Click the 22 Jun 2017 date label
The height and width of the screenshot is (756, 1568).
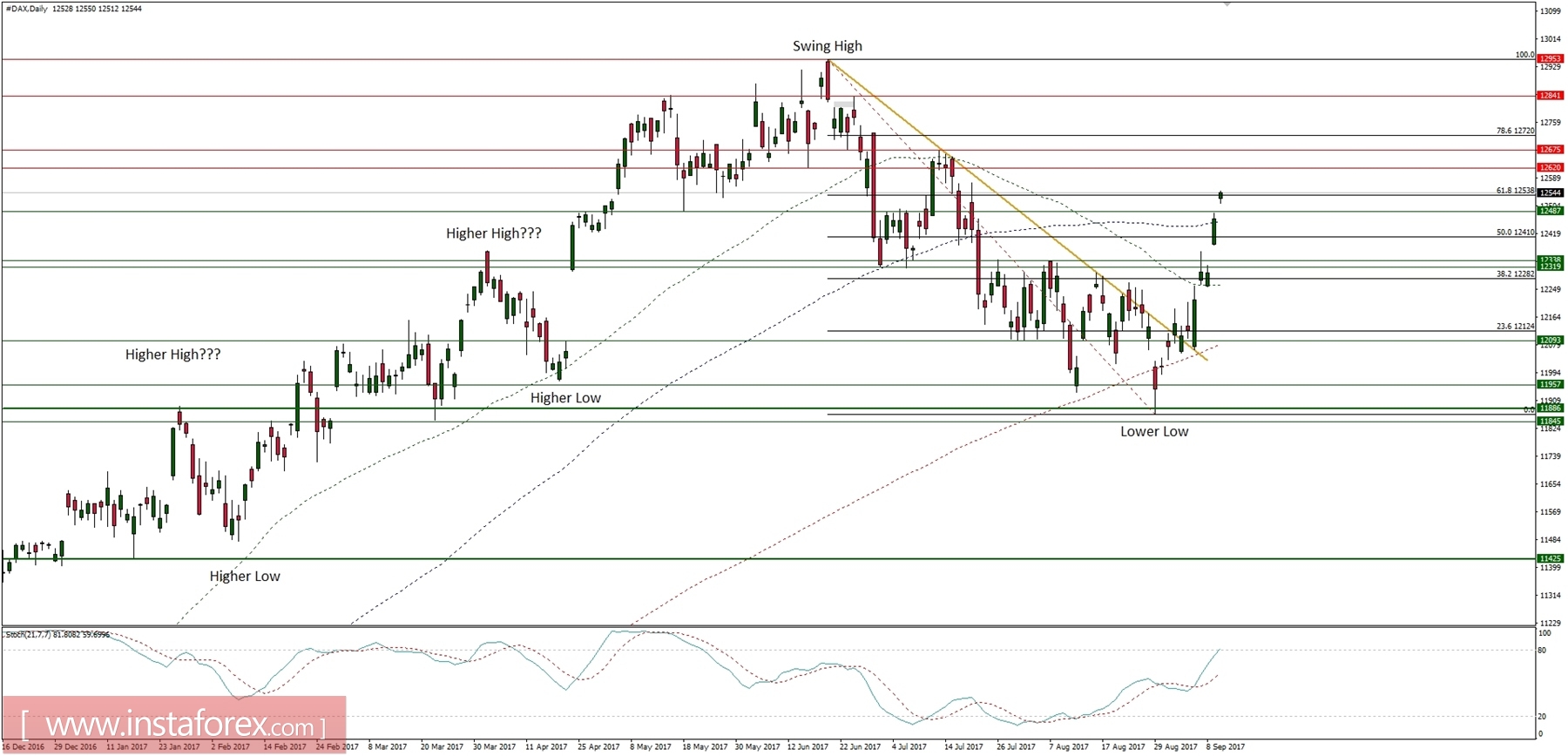[x=860, y=746]
